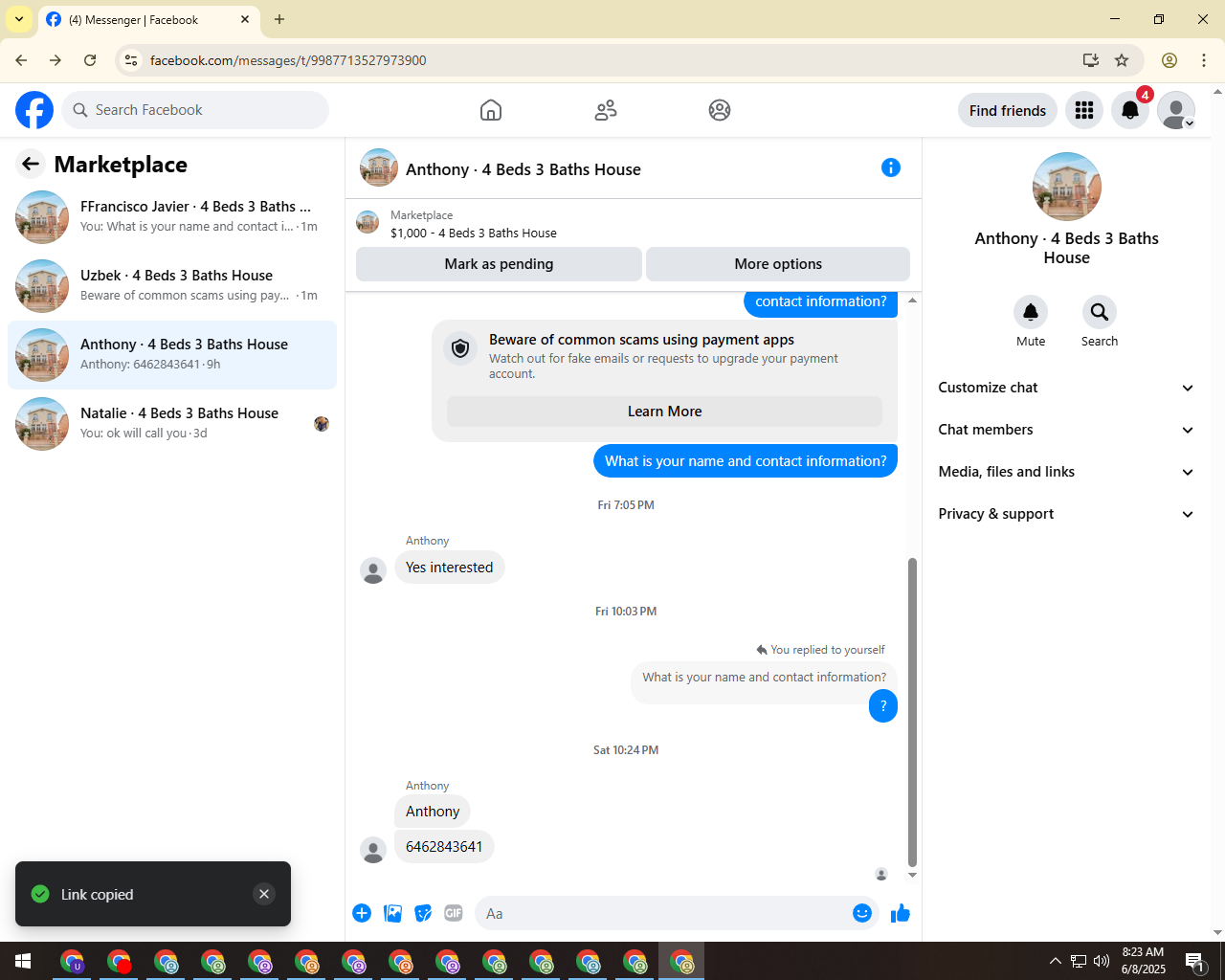The image size is (1225, 980).
Task: Open Windows Start menu
Action: 23,961
